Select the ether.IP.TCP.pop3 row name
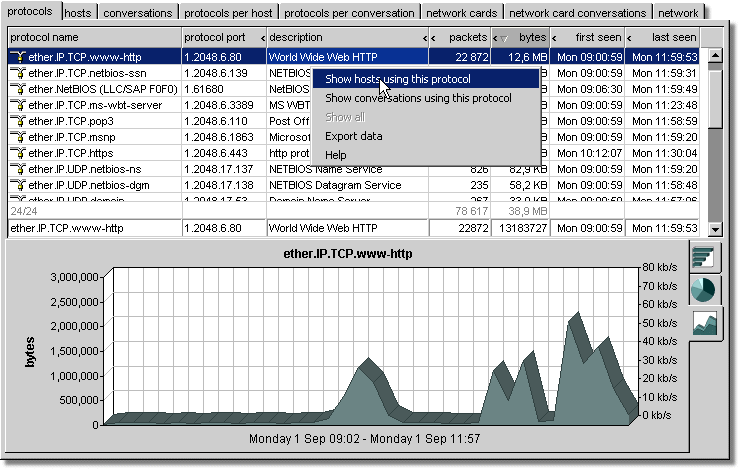The width and height of the screenshot is (740, 470). 71,121
